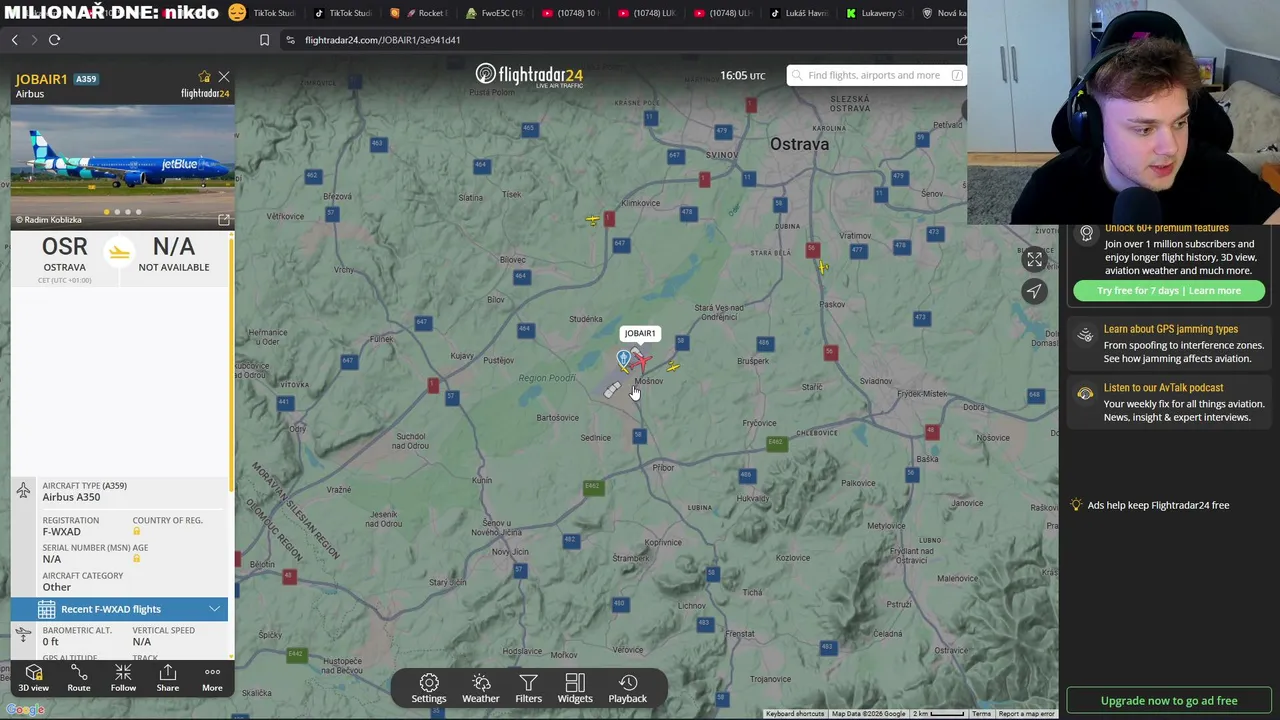Click the calendar icon in Recent flights bar
This screenshot has height=720, width=1280.
pos(46,609)
